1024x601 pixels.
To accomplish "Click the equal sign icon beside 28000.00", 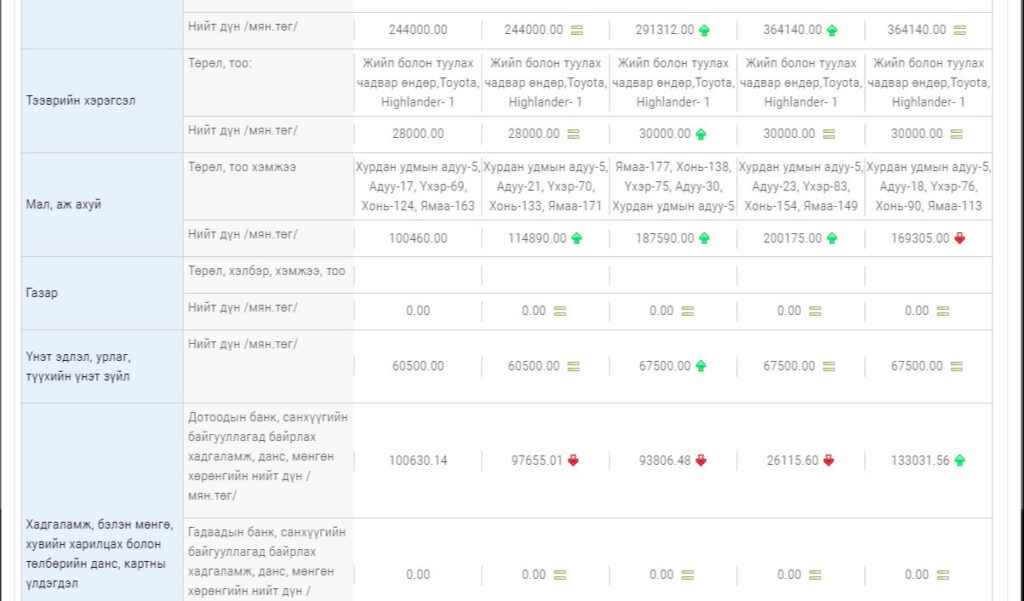I will tap(574, 134).
